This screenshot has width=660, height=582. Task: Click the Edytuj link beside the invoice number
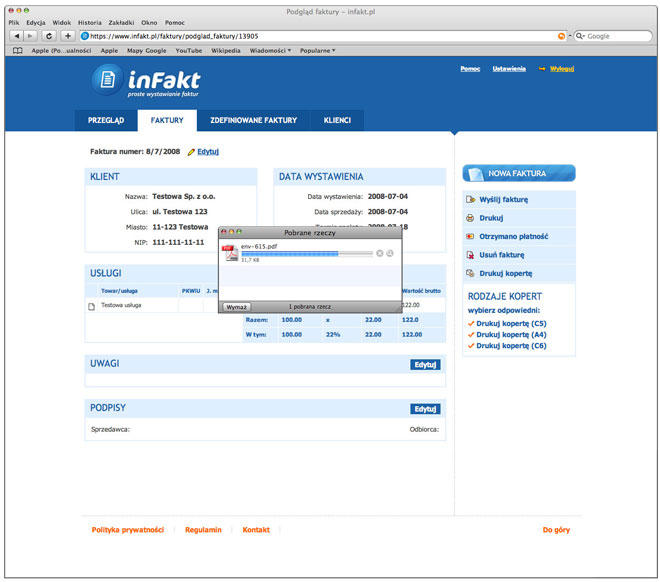(x=208, y=151)
